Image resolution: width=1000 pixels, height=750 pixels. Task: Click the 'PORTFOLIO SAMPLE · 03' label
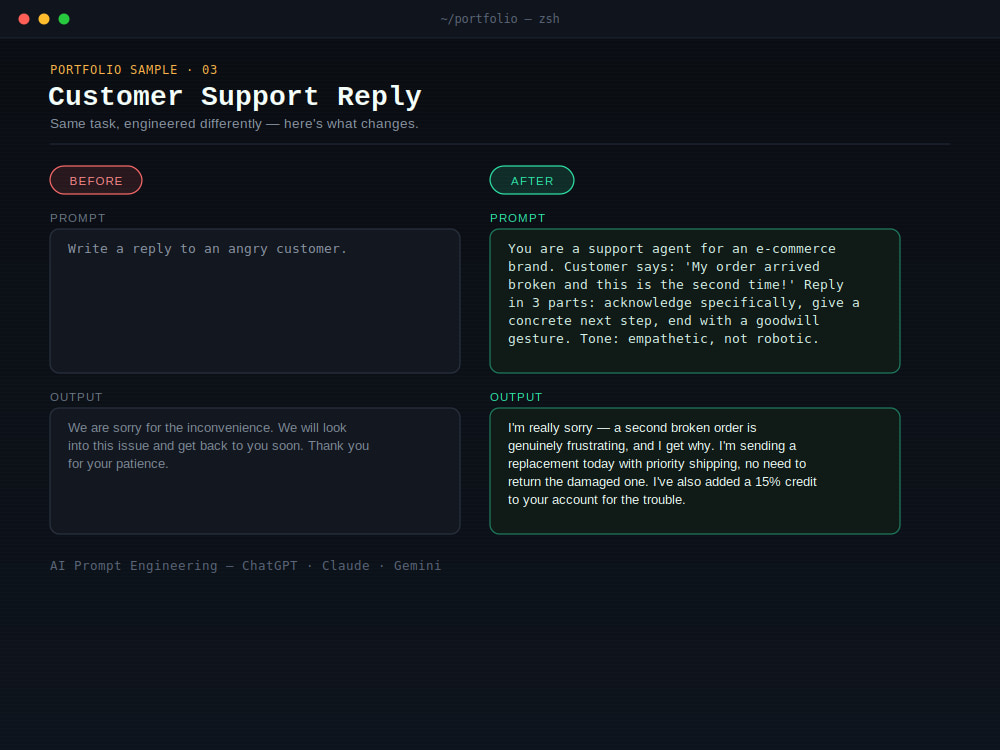pyautogui.click(x=134, y=70)
